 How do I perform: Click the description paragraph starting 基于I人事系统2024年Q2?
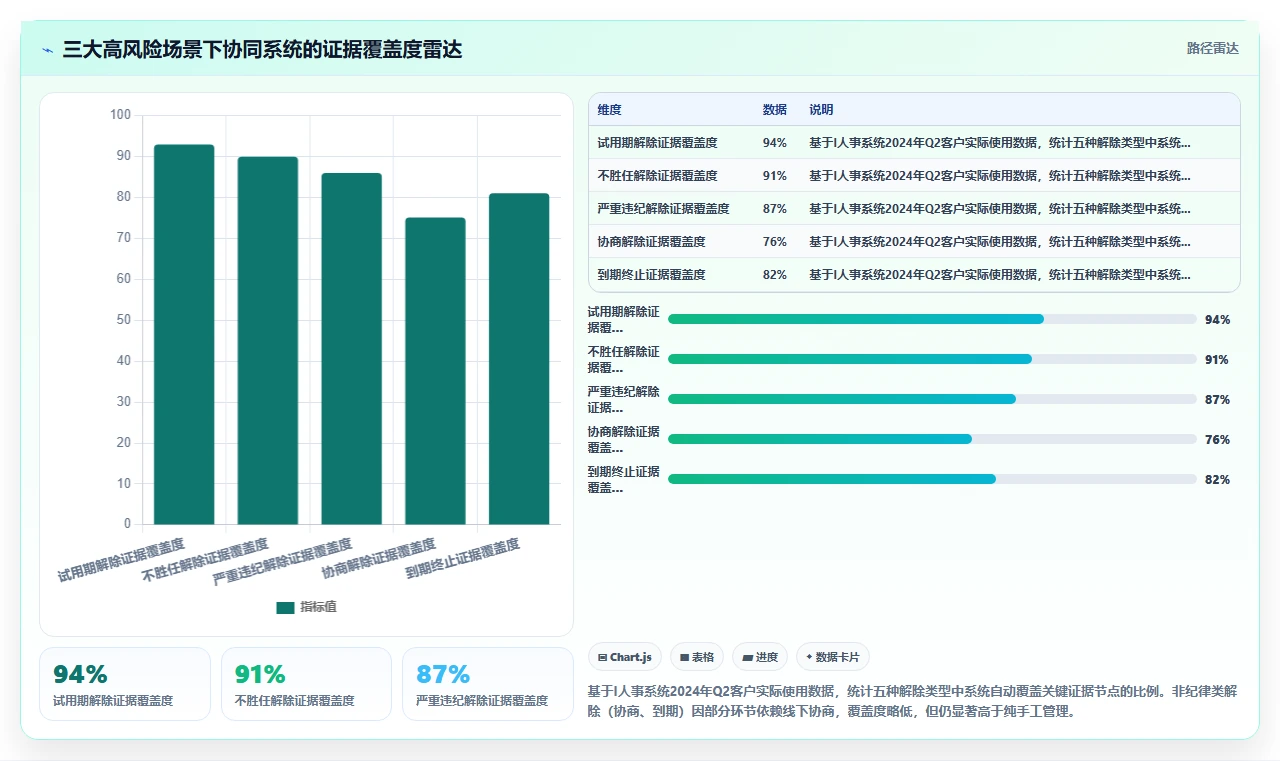pos(913,702)
